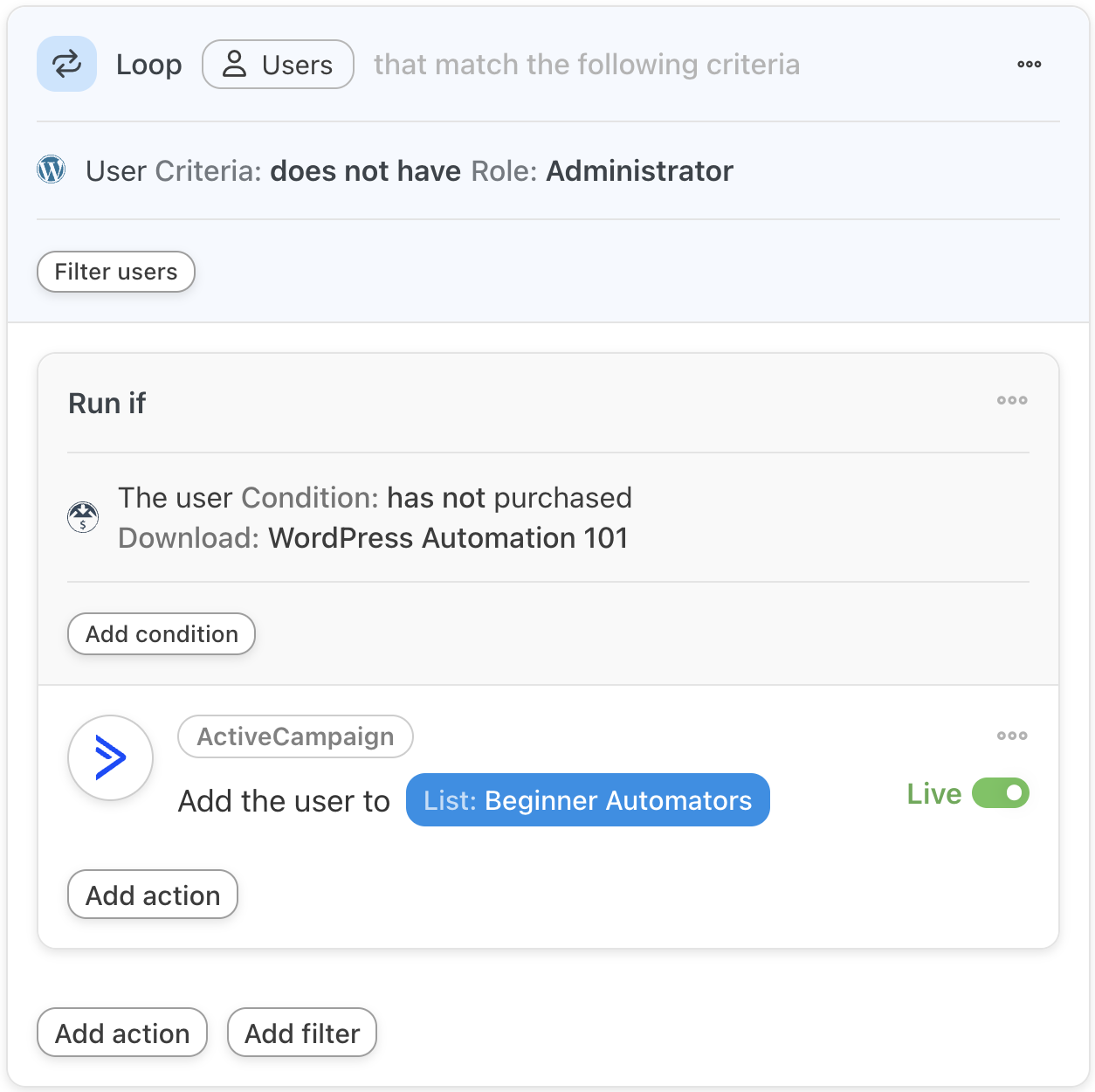Toggle the Live switch off
Screen dimensions: 1095x1092
point(1001,793)
